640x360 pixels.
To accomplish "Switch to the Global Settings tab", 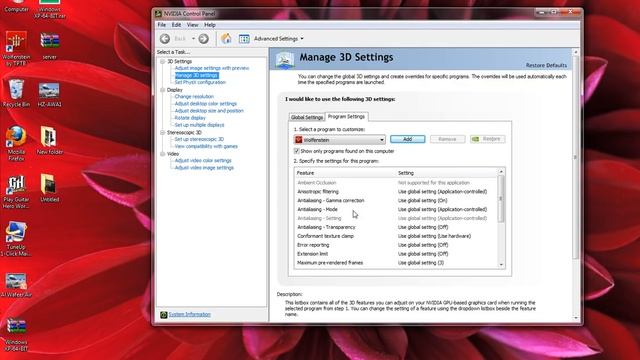I will 307,117.
